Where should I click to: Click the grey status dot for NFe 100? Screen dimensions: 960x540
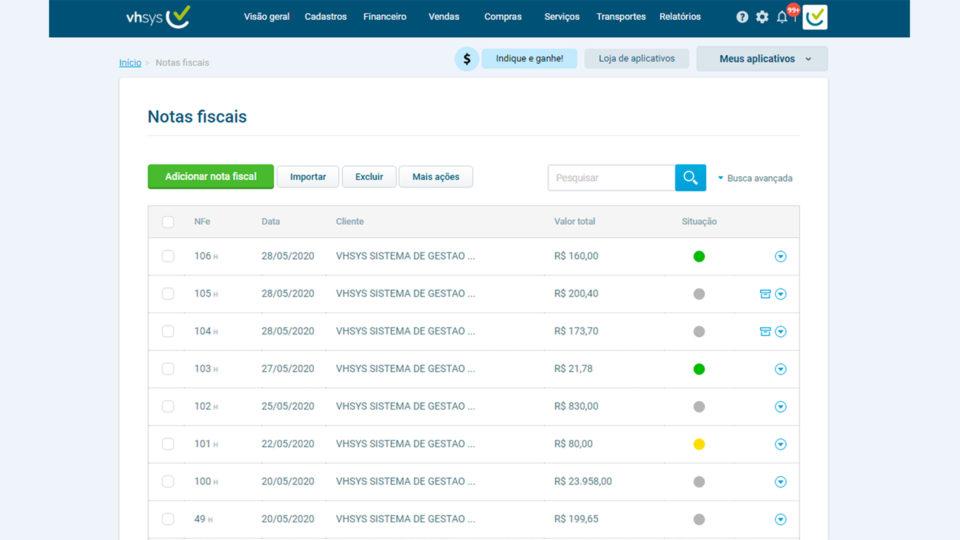tap(699, 482)
